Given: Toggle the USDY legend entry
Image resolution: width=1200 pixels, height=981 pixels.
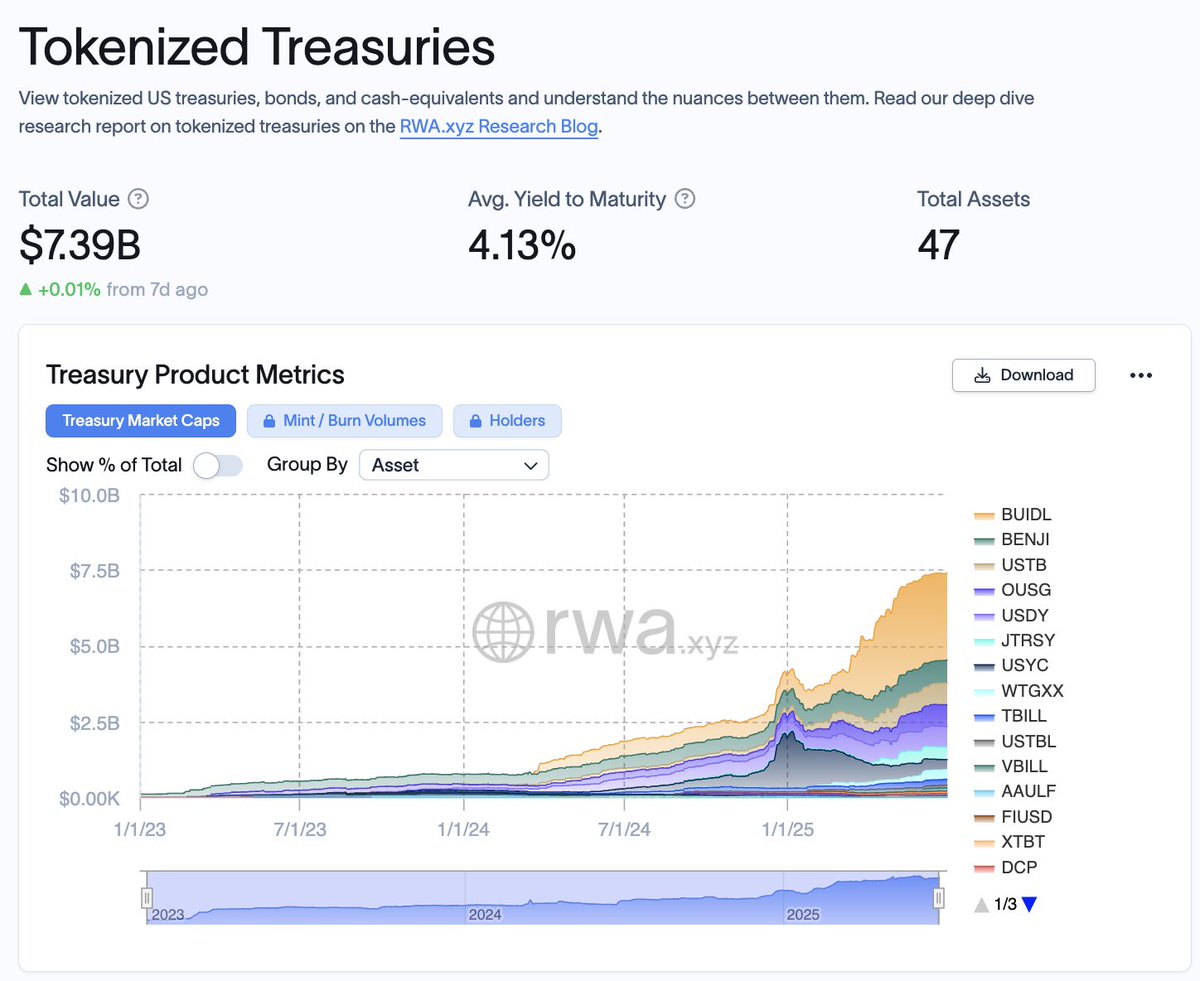Looking at the screenshot, I should 1011,615.
